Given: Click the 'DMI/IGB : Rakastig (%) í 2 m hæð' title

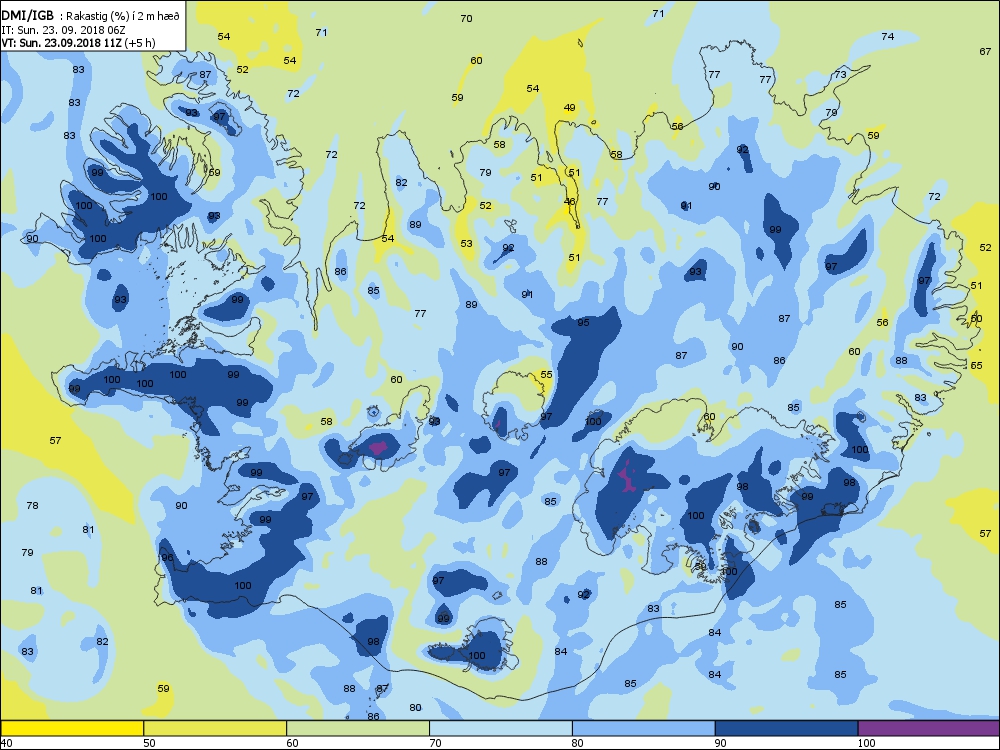Looking at the screenshot, I should [x=91, y=17].
